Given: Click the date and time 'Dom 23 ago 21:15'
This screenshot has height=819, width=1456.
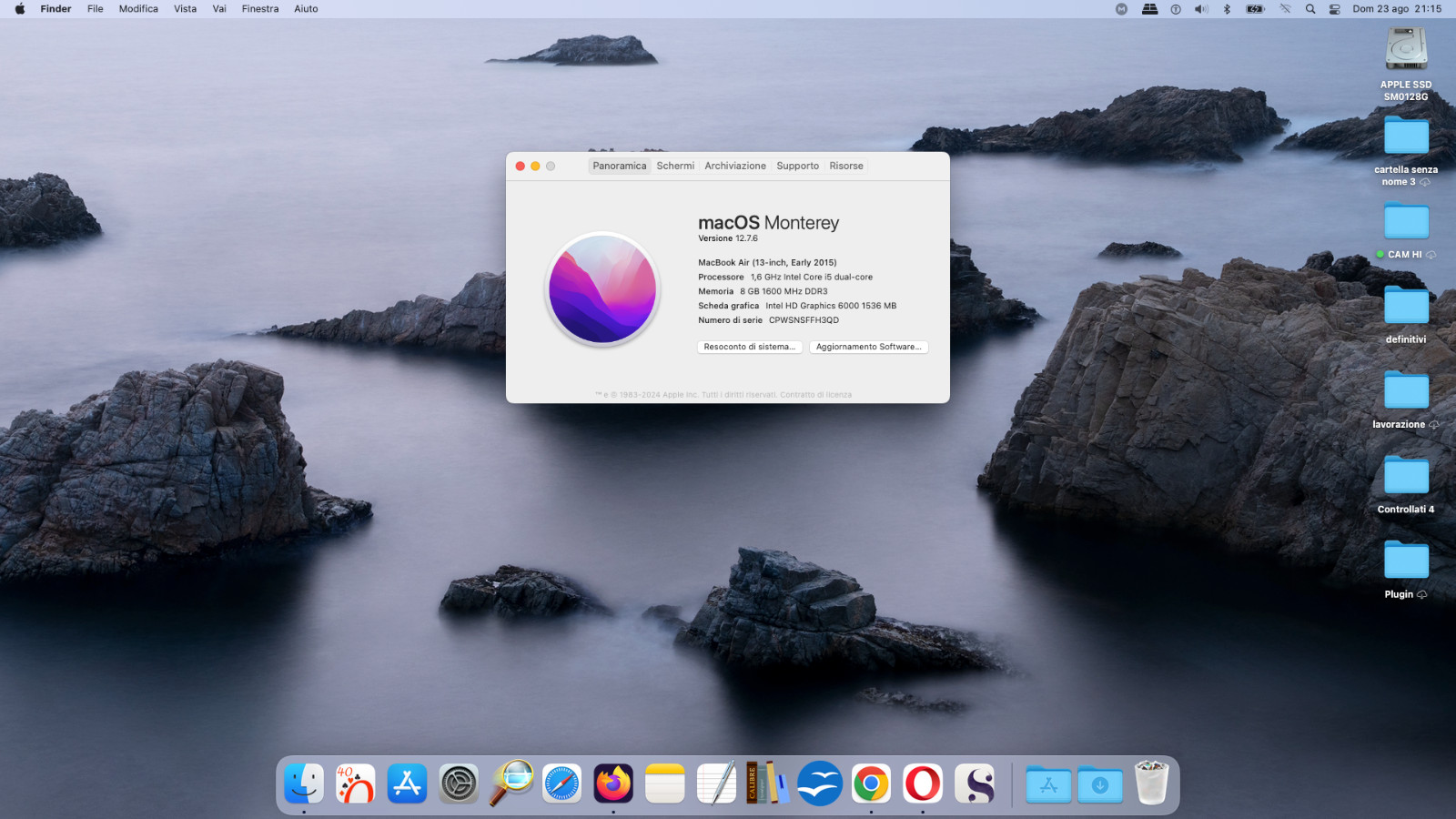Looking at the screenshot, I should pos(1397,9).
